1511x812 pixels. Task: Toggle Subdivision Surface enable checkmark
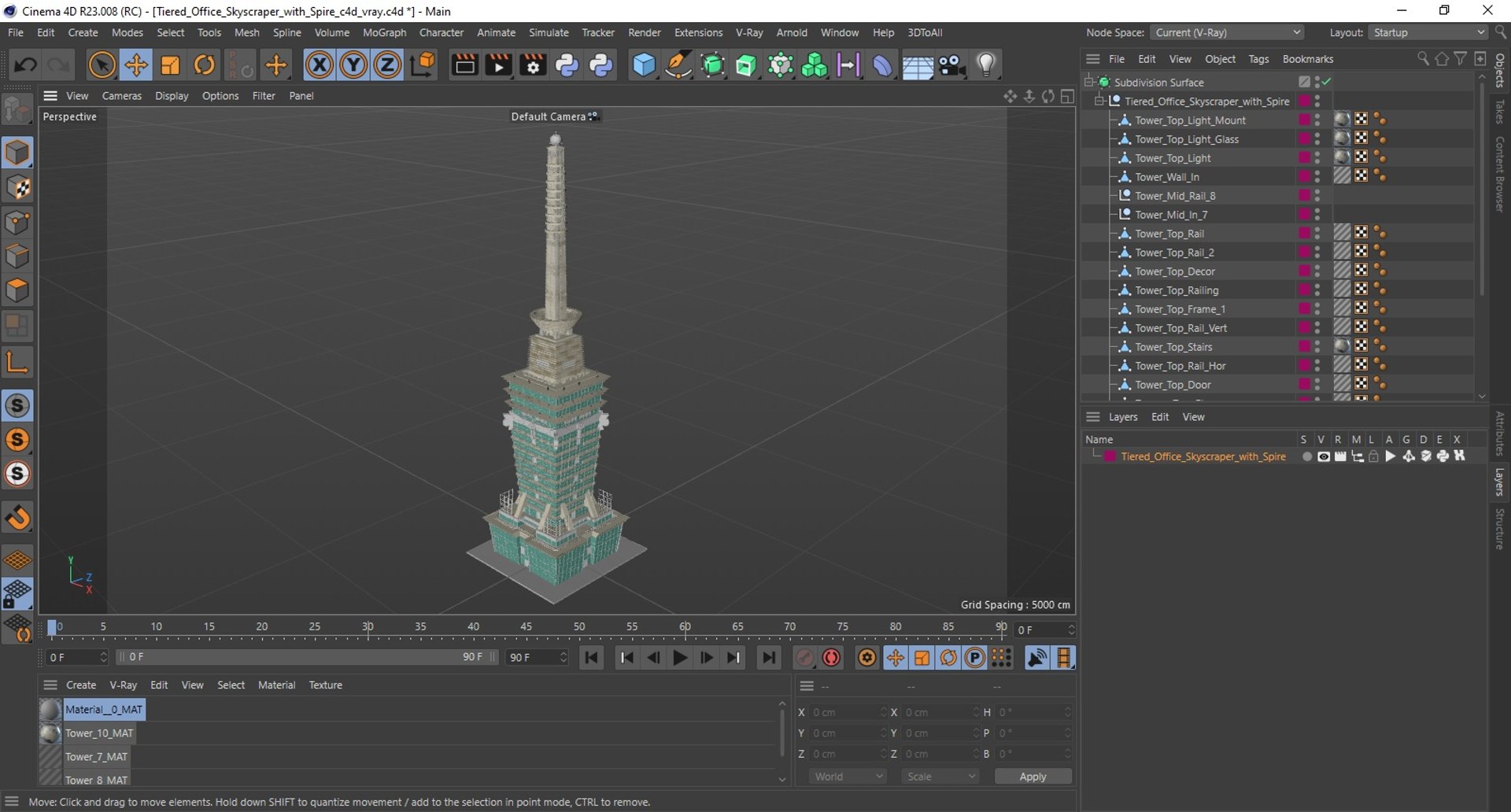pos(1327,82)
